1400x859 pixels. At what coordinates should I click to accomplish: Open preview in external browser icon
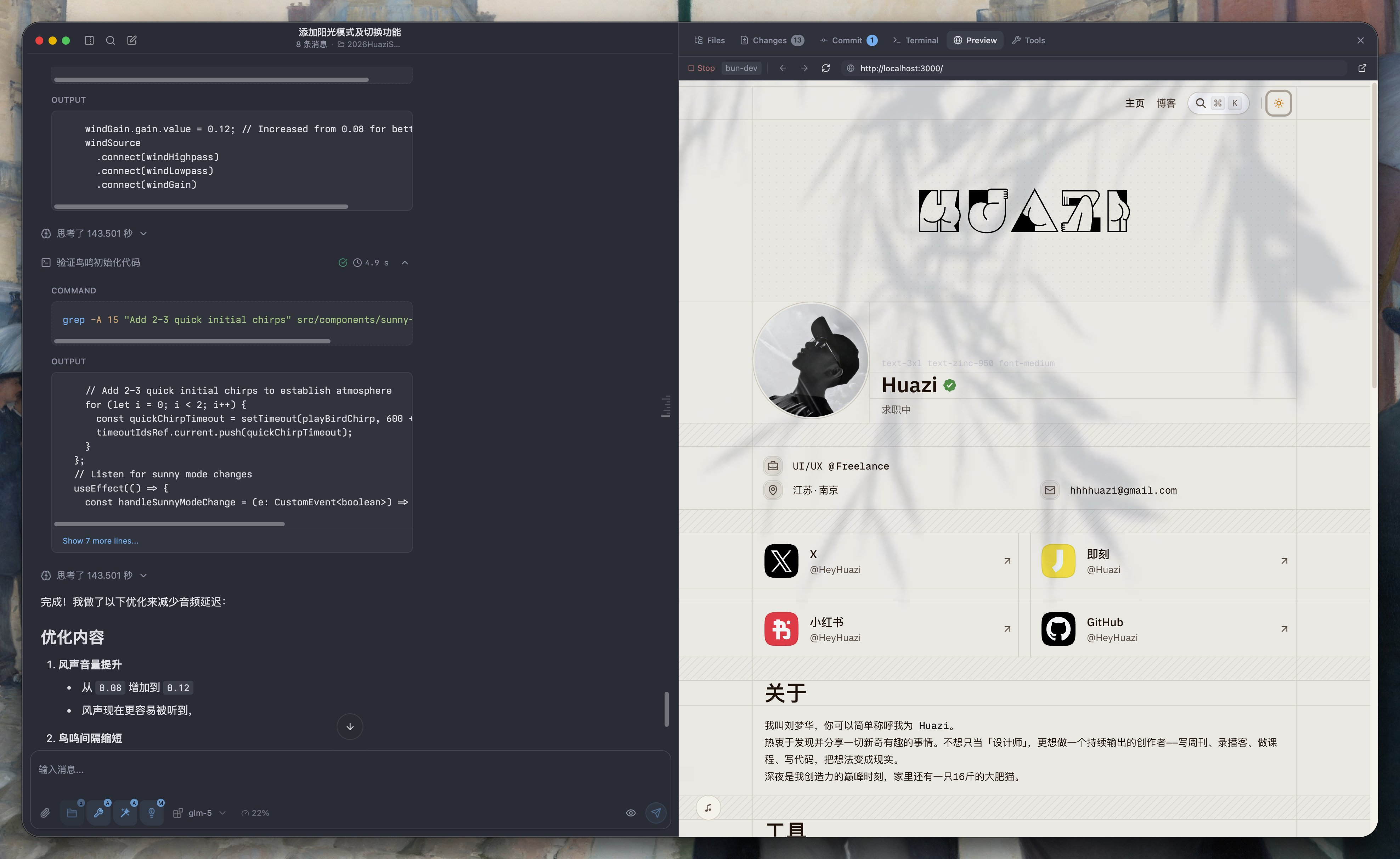[1362, 68]
